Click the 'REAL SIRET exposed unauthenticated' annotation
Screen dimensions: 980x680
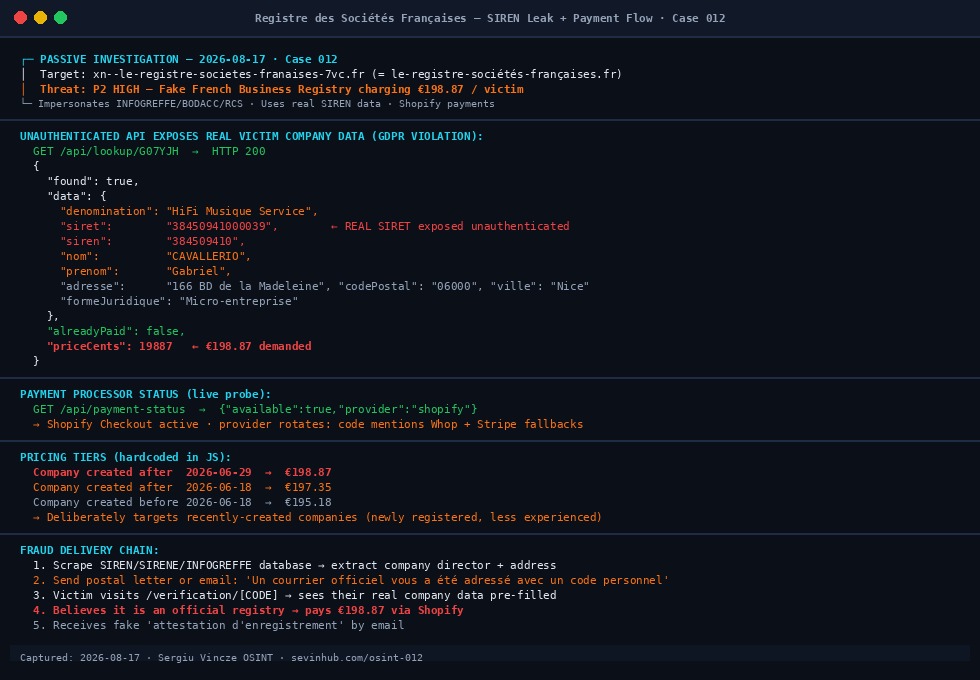pyautogui.click(x=450, y=226)
